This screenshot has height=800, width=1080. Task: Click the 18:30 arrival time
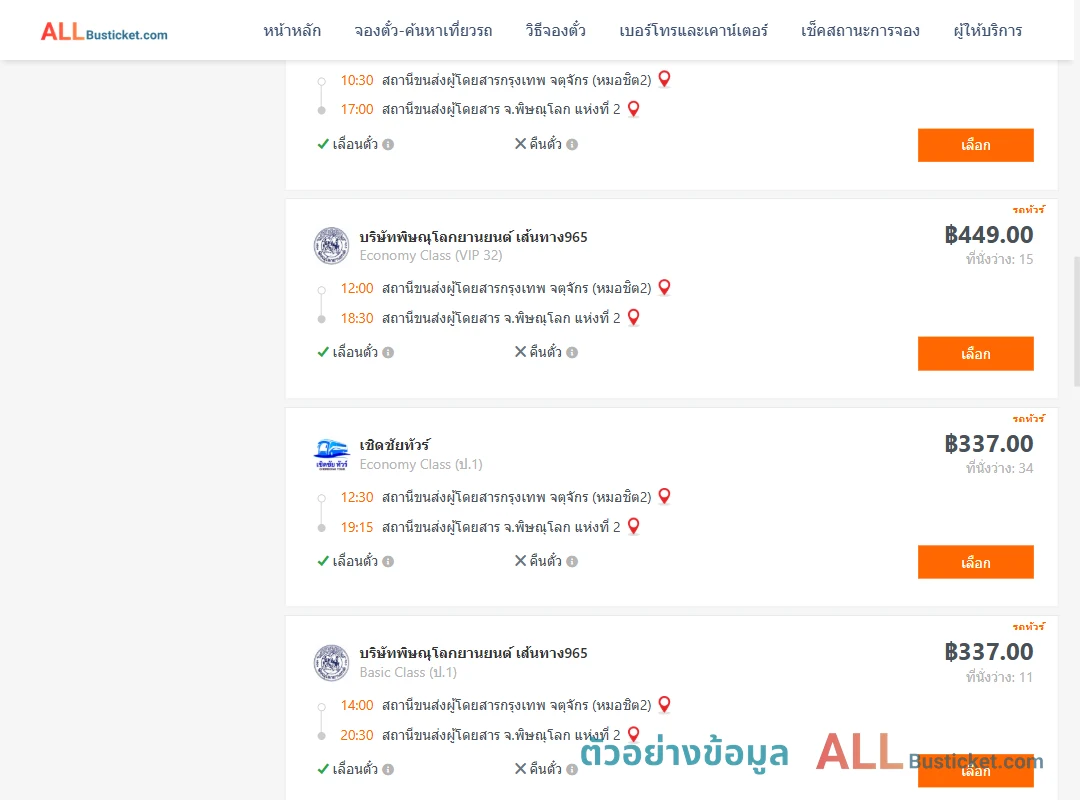point(357,318)
